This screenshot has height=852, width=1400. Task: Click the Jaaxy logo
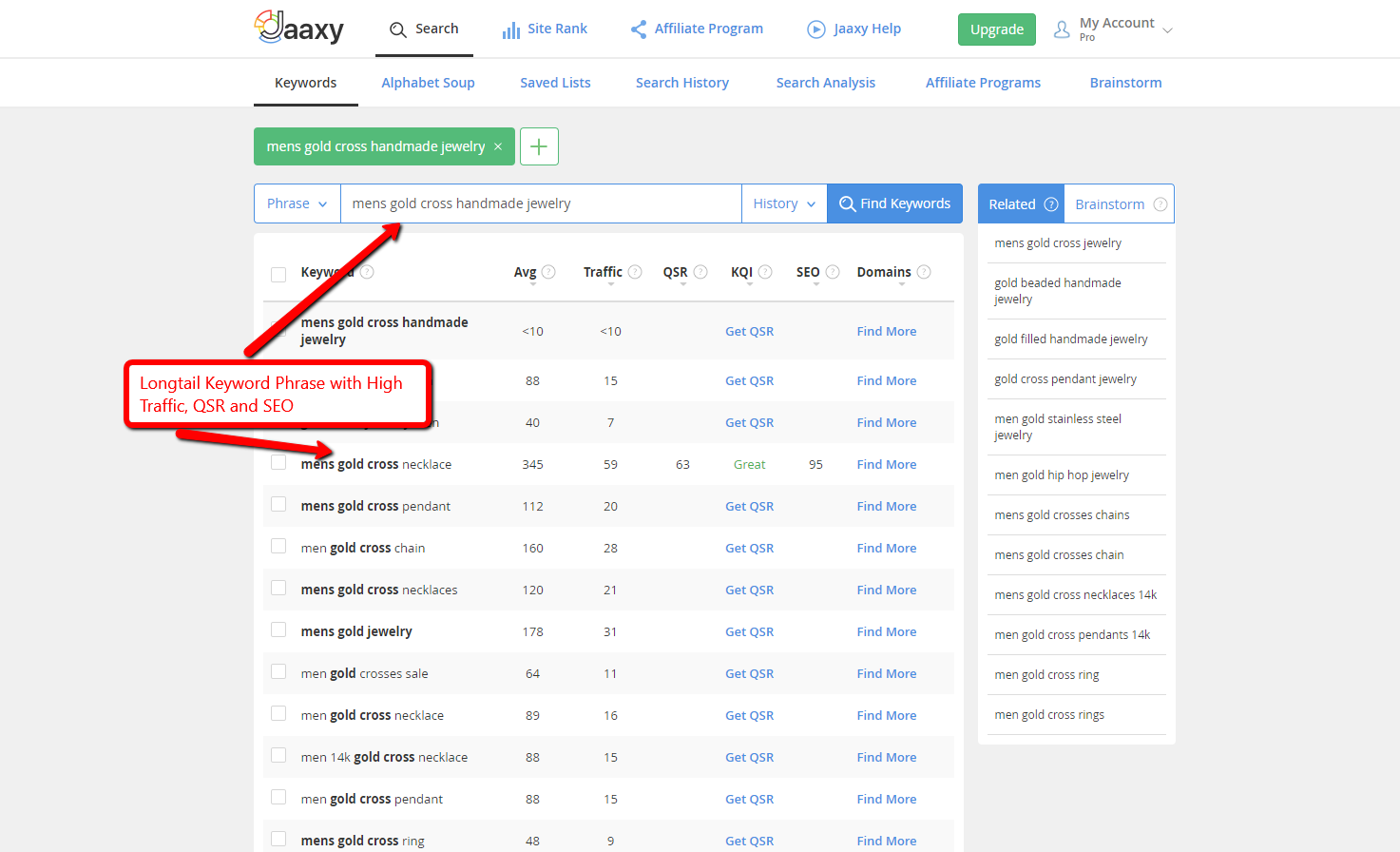pyautogui.click(x=299, y=28)
